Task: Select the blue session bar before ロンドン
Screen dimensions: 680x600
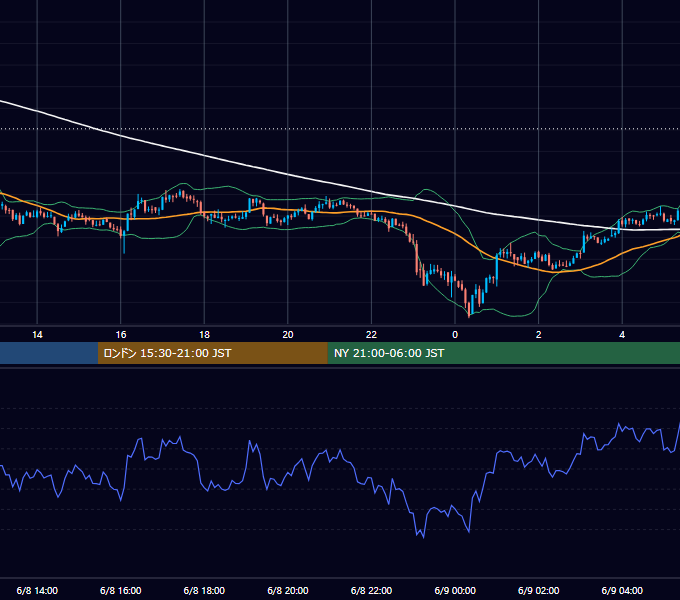Action: 49,353
